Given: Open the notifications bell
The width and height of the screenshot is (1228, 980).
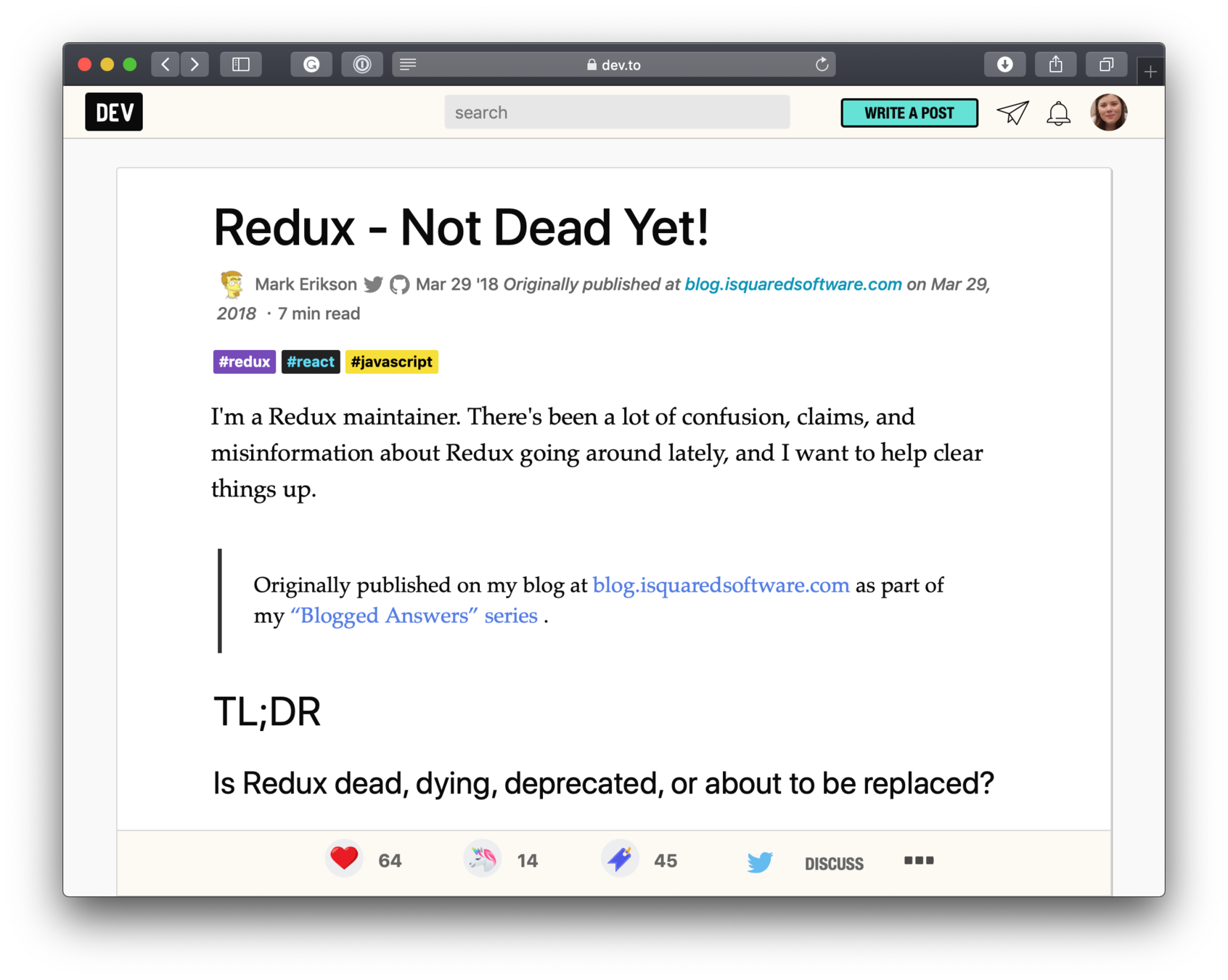Looking at the screenshot, I should click(x=1058, y=113).
